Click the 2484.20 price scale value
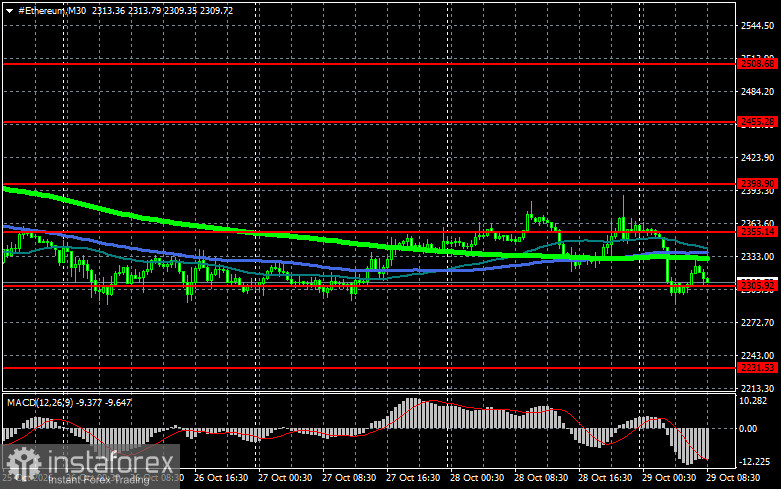The image size is (781, 489). click(758, 92)
